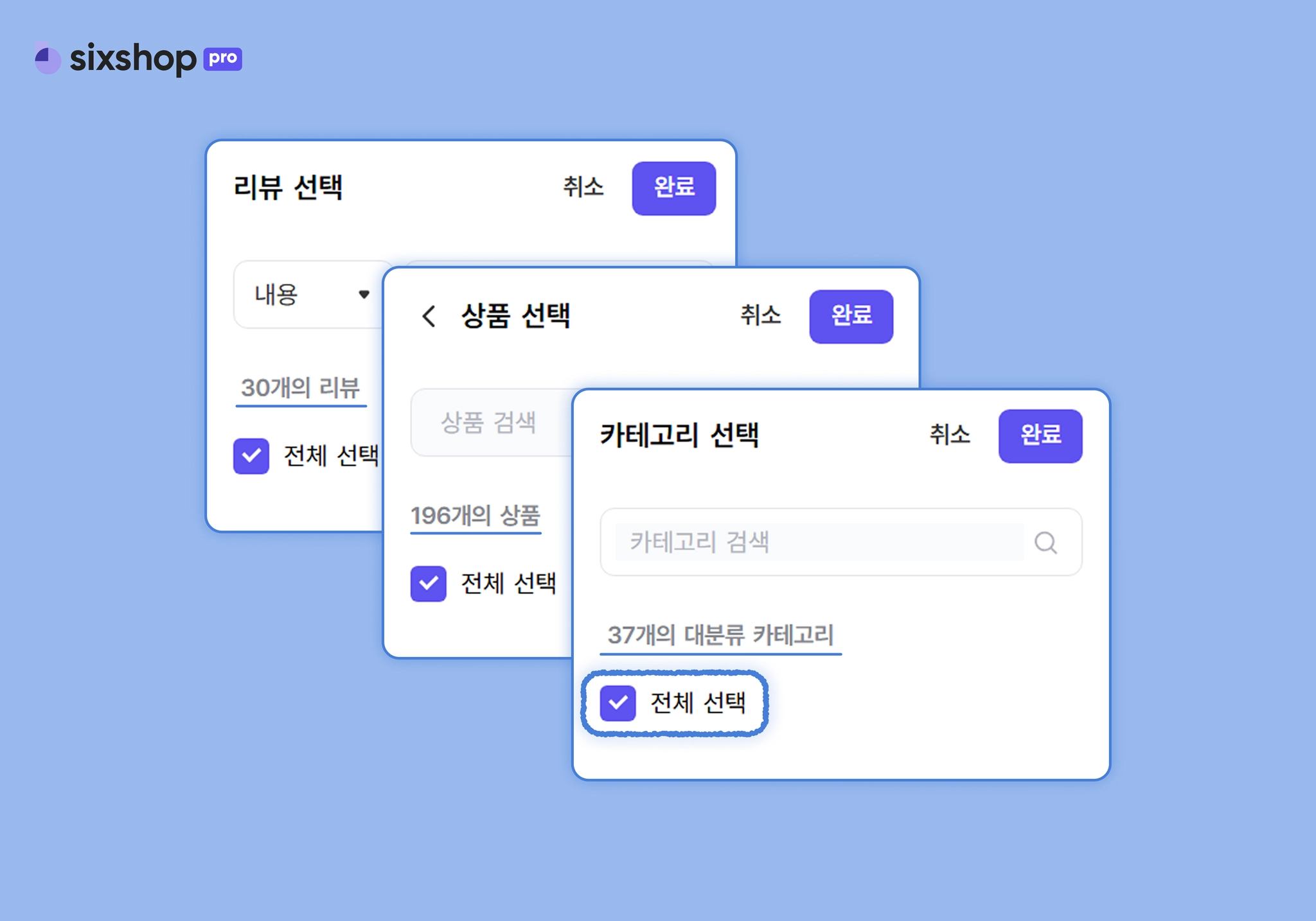1316x921 pixels.
Task: Select the 37개의 대분류 카테고리 tab
Action: (x=720, y=635)
